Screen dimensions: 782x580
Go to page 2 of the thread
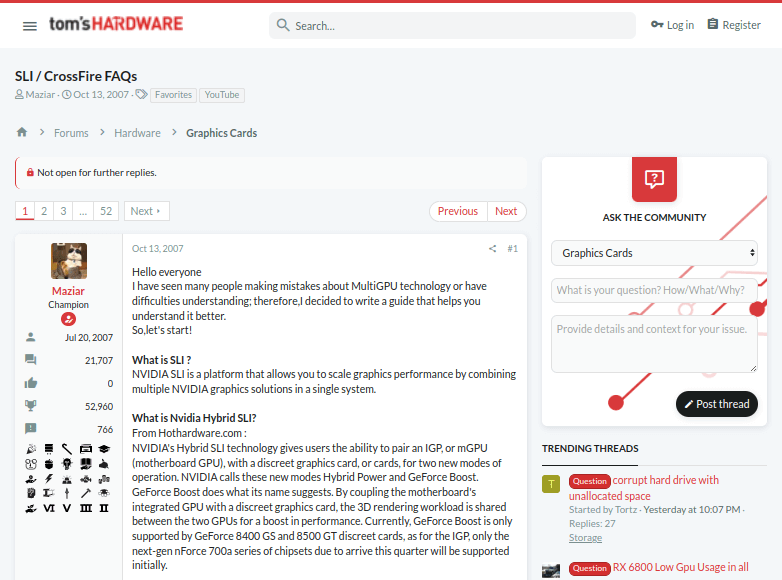coord(44,211)
